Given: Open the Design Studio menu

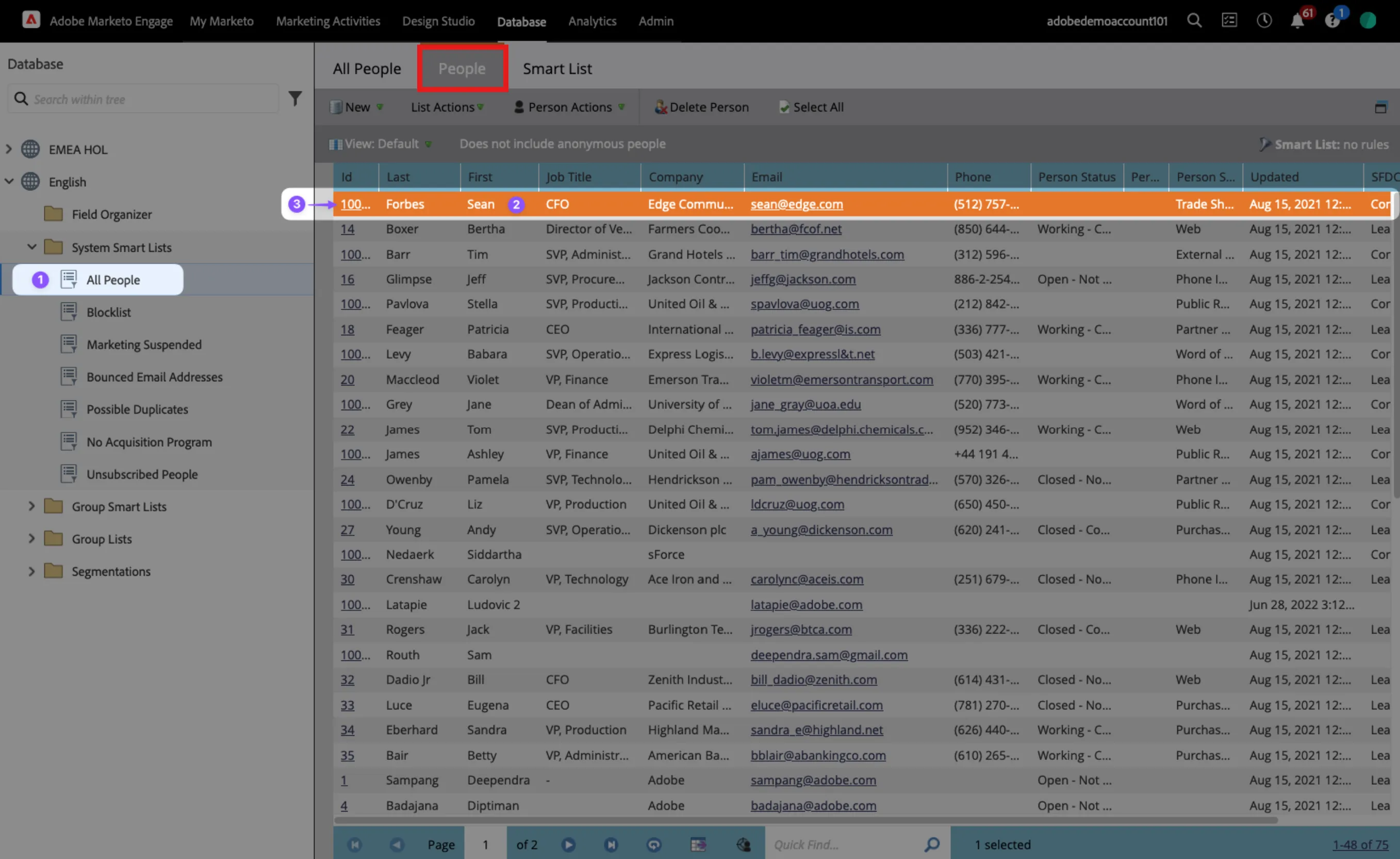Looking at the screenshot, I should (x=438, y=21).
